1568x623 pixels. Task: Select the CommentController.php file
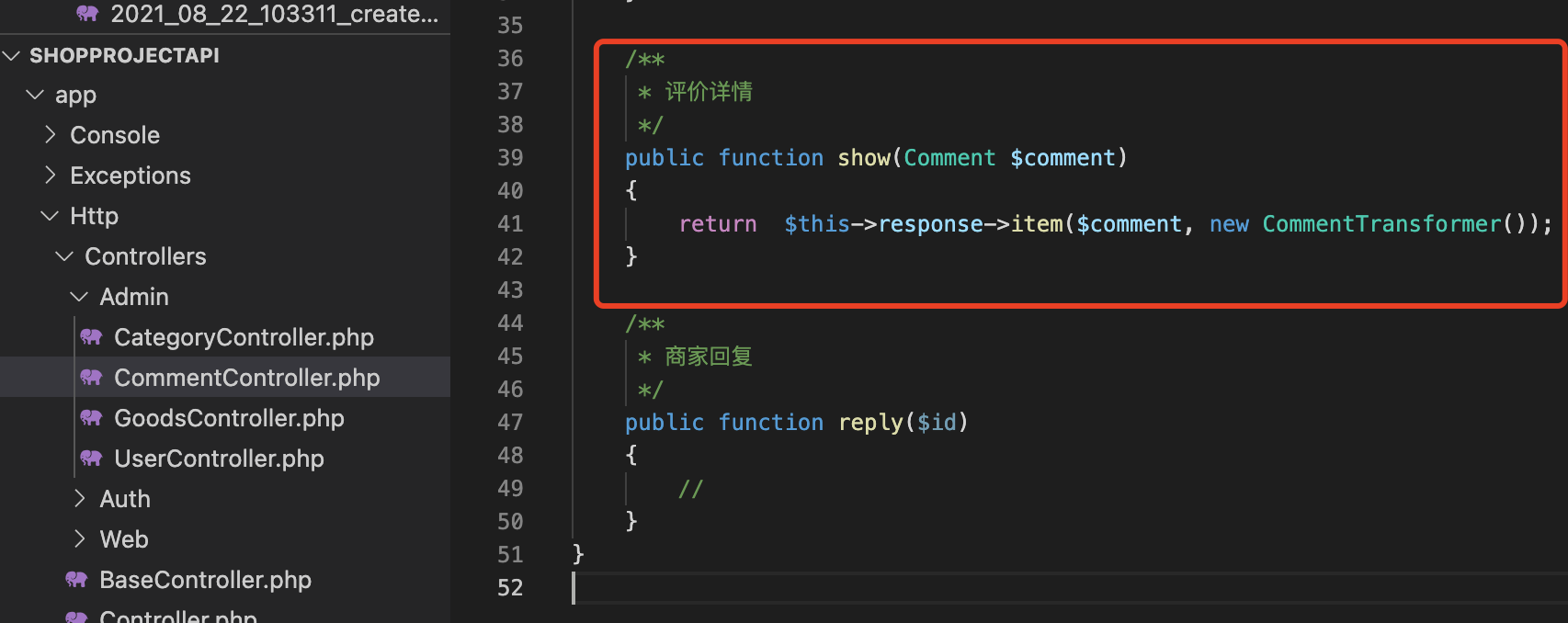(x=246, y=378)
